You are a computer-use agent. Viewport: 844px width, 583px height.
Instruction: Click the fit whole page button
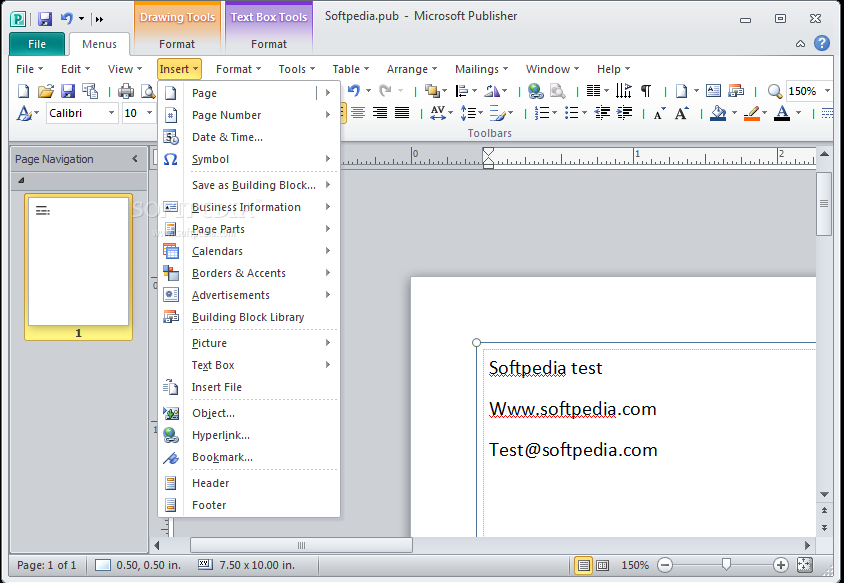[x=805, y=565]
